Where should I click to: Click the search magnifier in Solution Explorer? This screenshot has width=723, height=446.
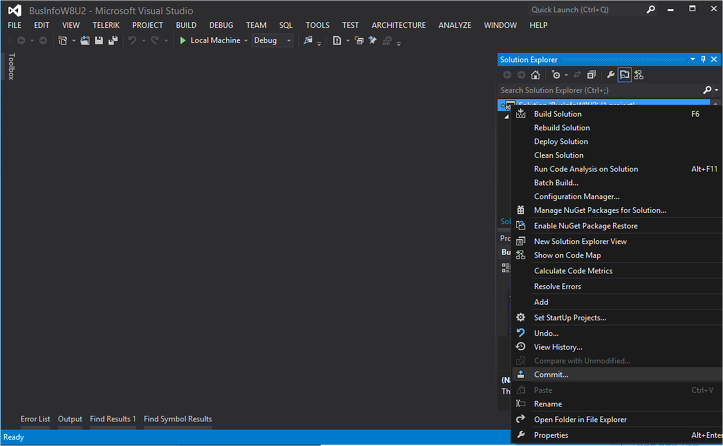(x=707, y=90)
